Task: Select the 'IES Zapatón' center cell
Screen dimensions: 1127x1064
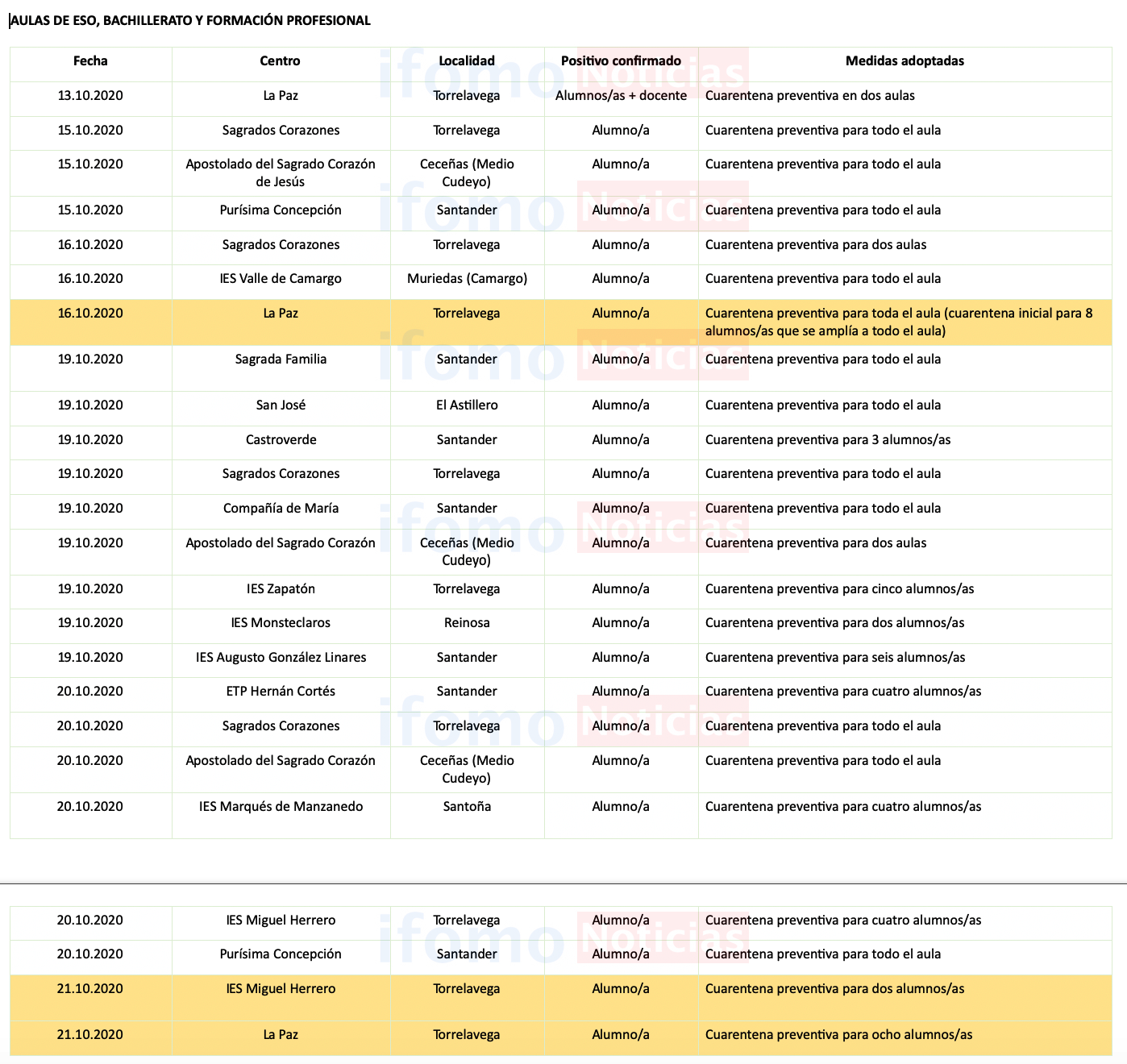Action: click(281, 589)
